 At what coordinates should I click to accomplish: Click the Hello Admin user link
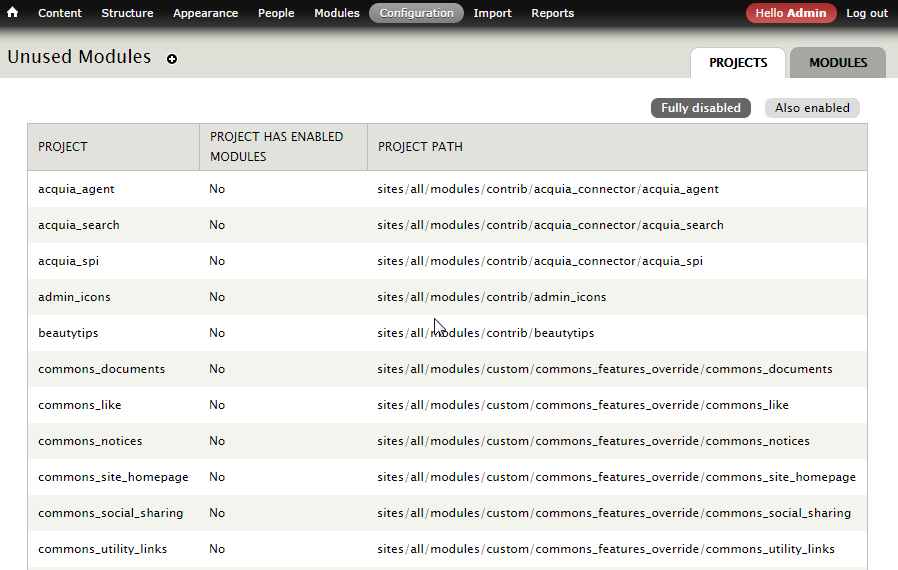[x=791, y=13]
